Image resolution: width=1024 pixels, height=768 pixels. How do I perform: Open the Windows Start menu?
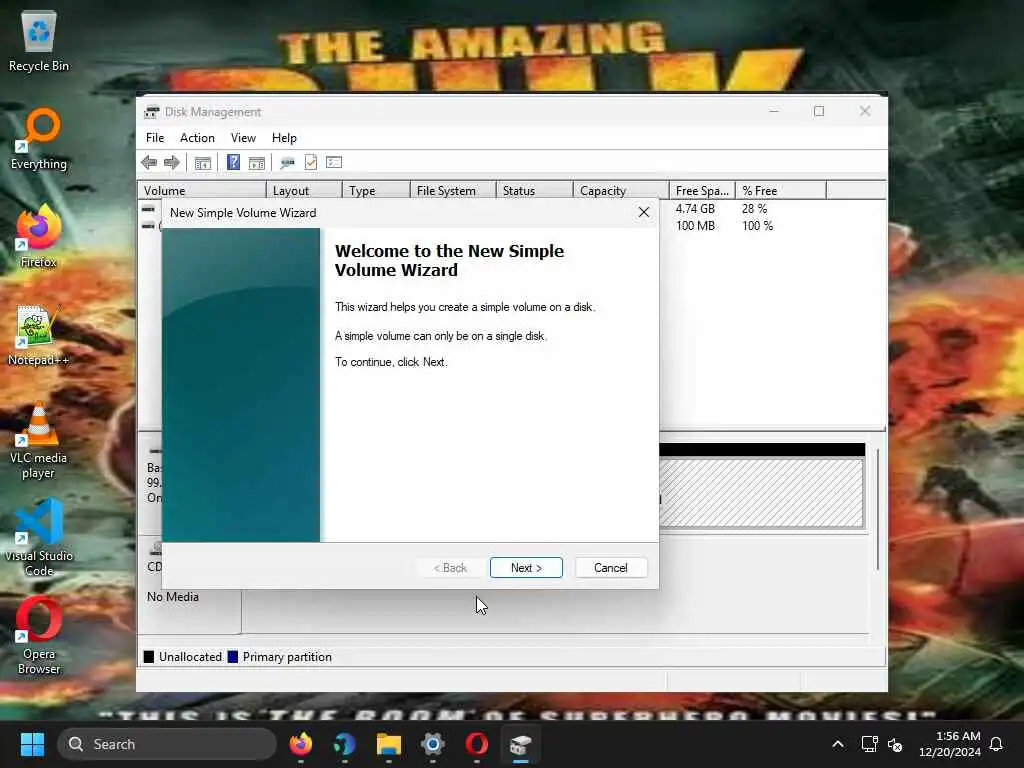coord(32,744)
